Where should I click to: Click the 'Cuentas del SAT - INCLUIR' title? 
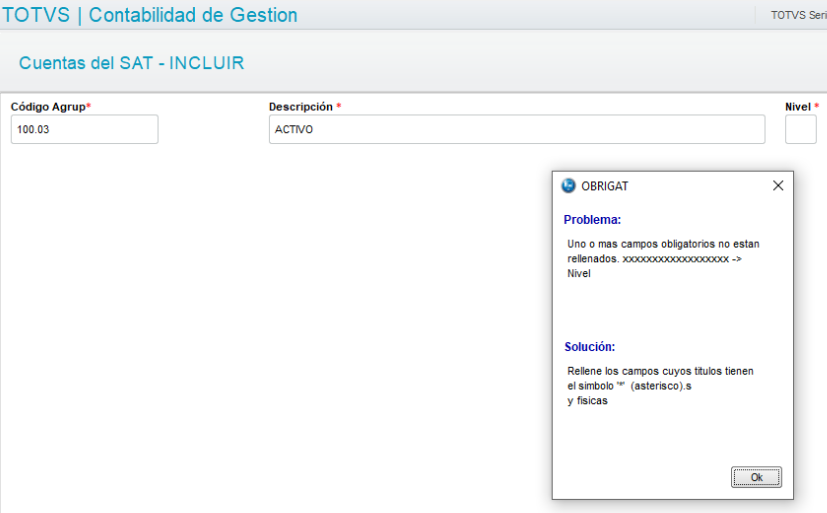[131, 63]
